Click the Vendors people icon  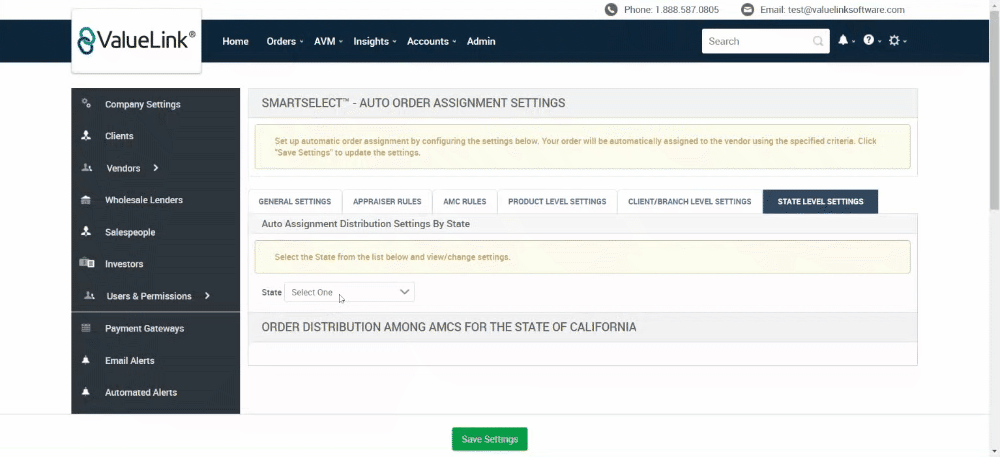[87, 168]
